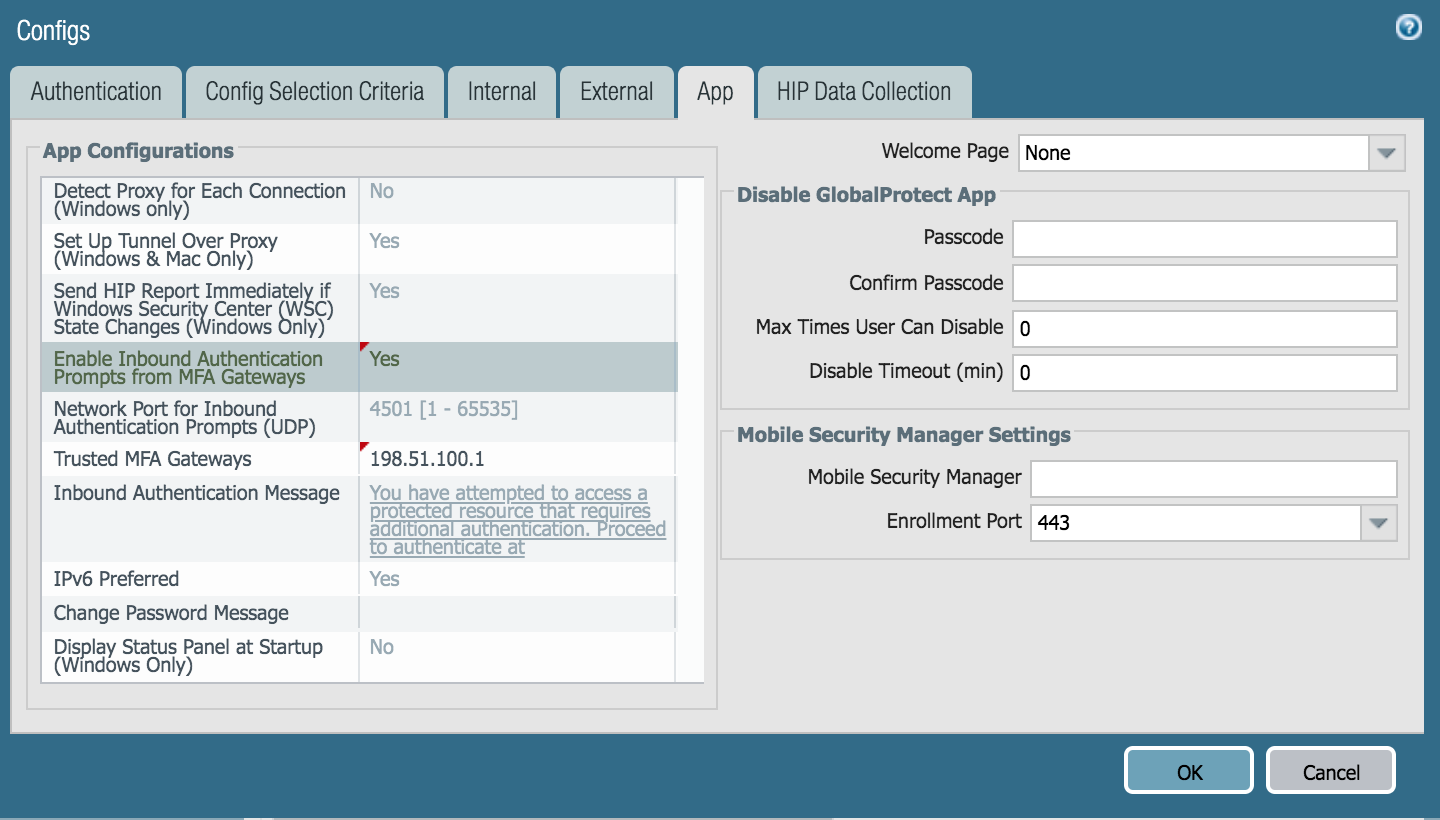Select the Disable Timeout (min) field
The image size is (1440, 820).
(1205, 372)
